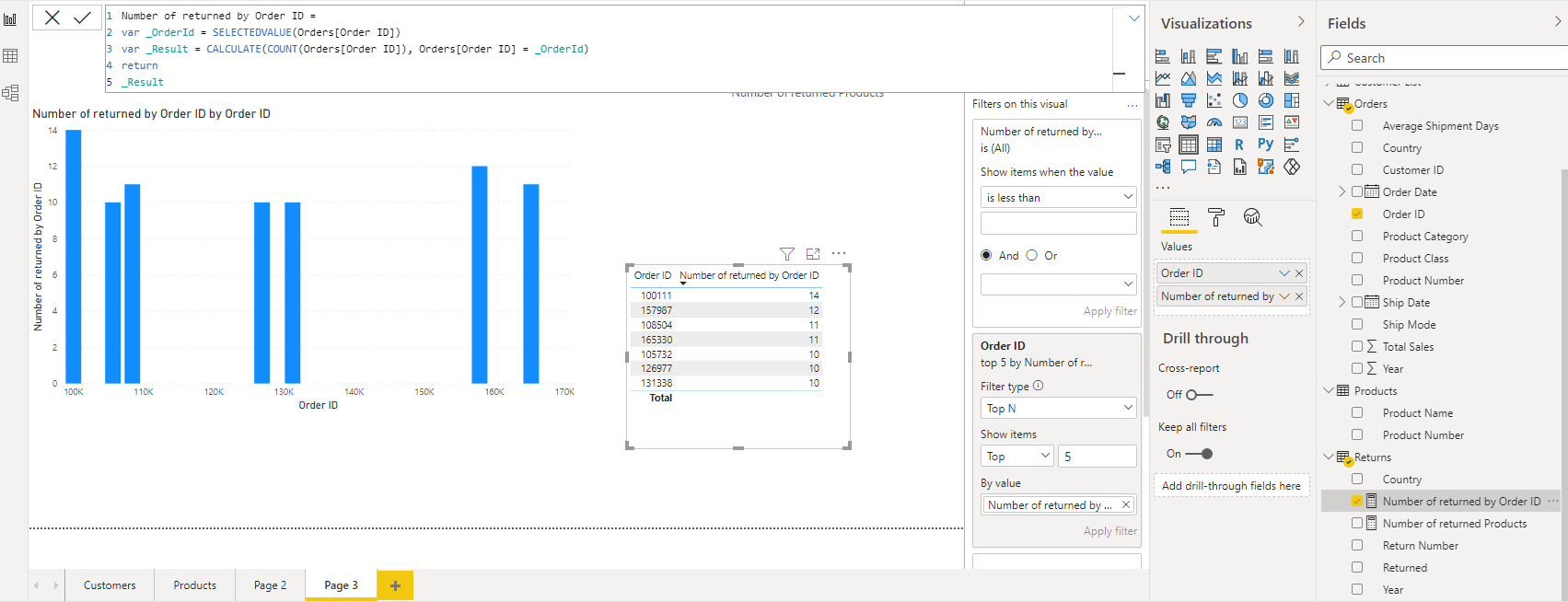Cancel the formula edit with the X icon
1568x602 pixels.
[52, 17]
